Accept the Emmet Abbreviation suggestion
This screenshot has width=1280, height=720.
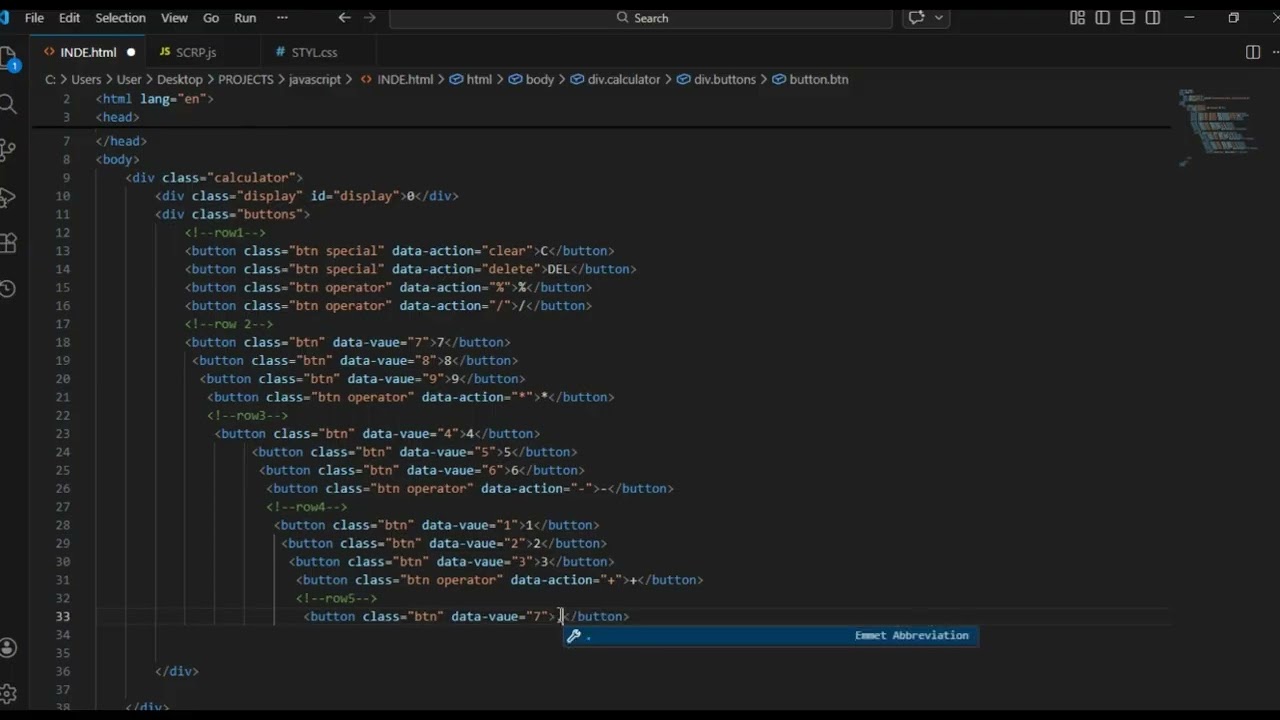[771, 636]
